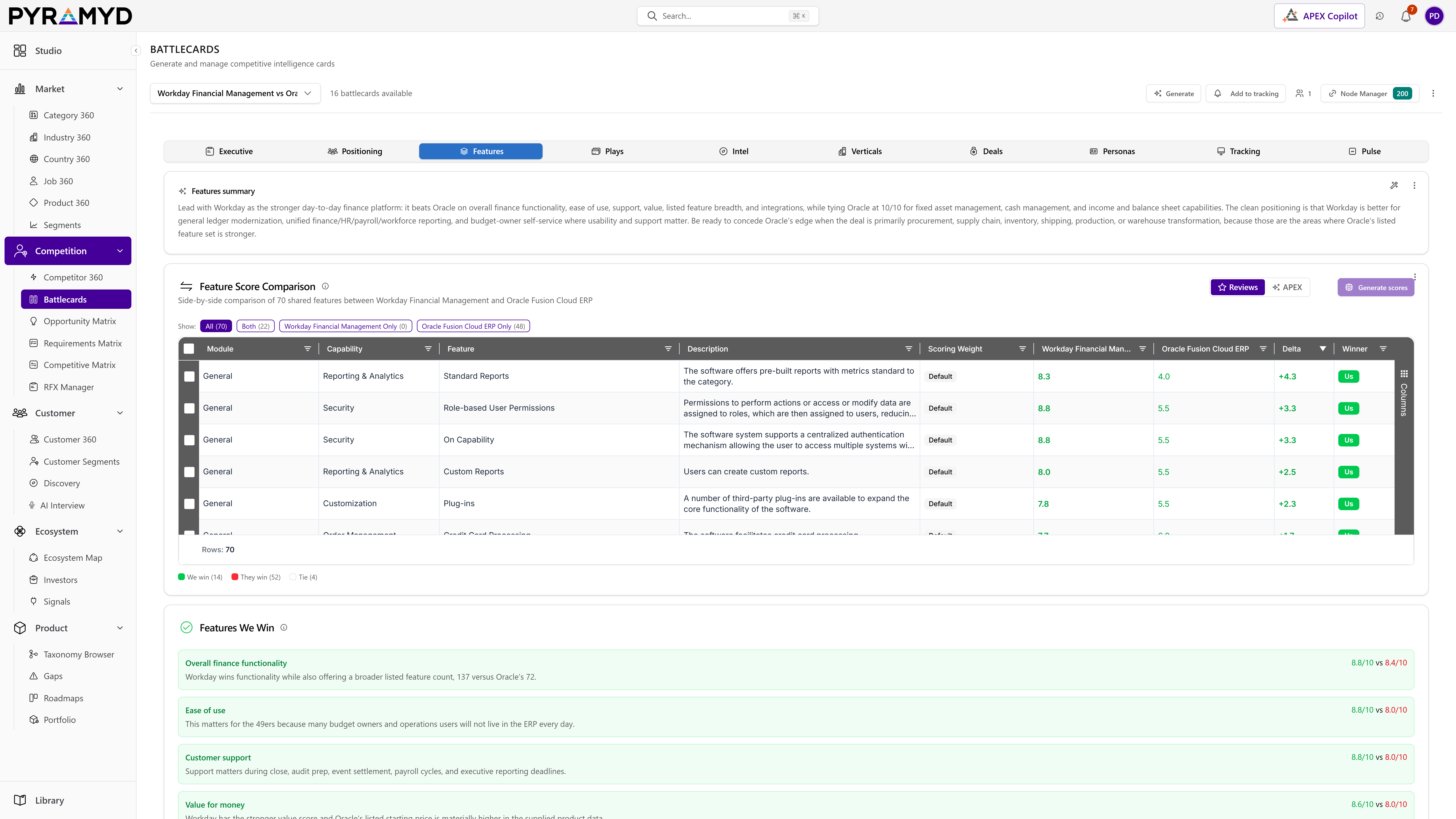Open the battlecard comparison dropdown
The width and height of the screenshot is (1456, 819).
(235, 93)
